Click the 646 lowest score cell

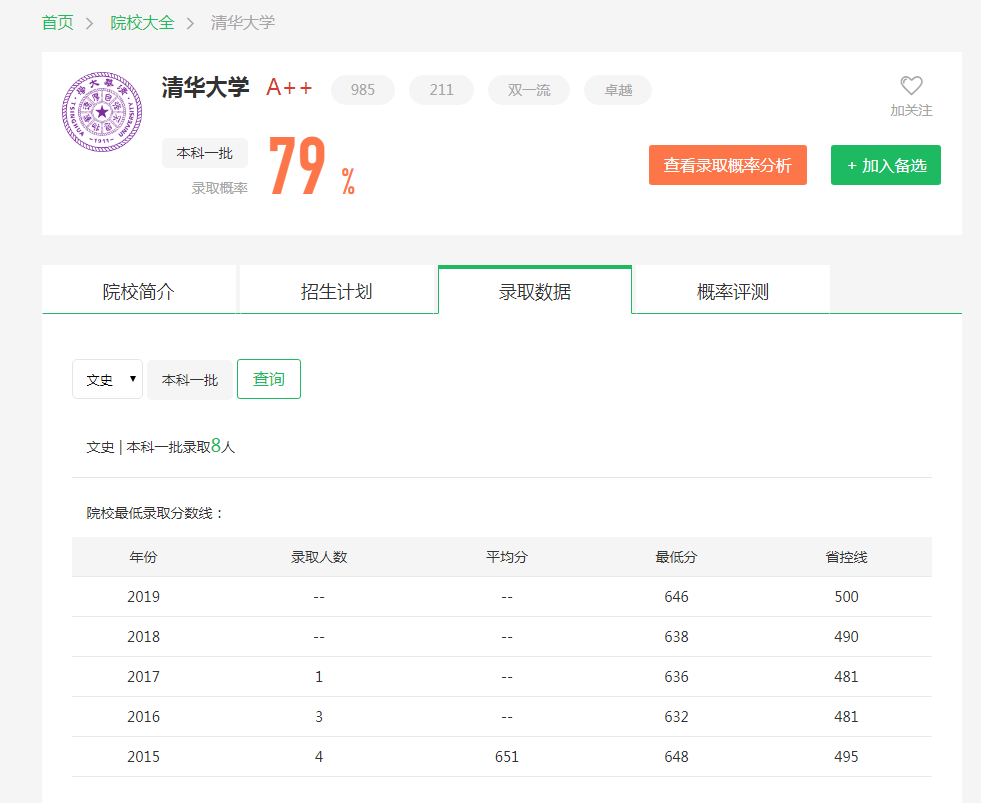676,597
